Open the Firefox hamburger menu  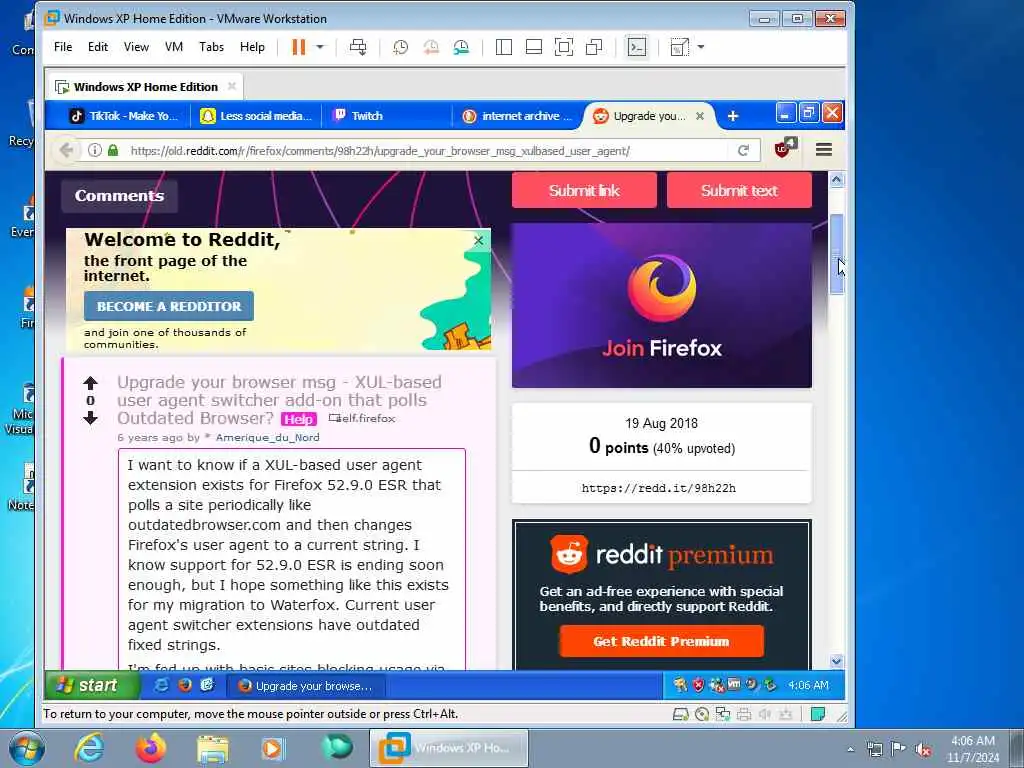[x=824, y=150]
